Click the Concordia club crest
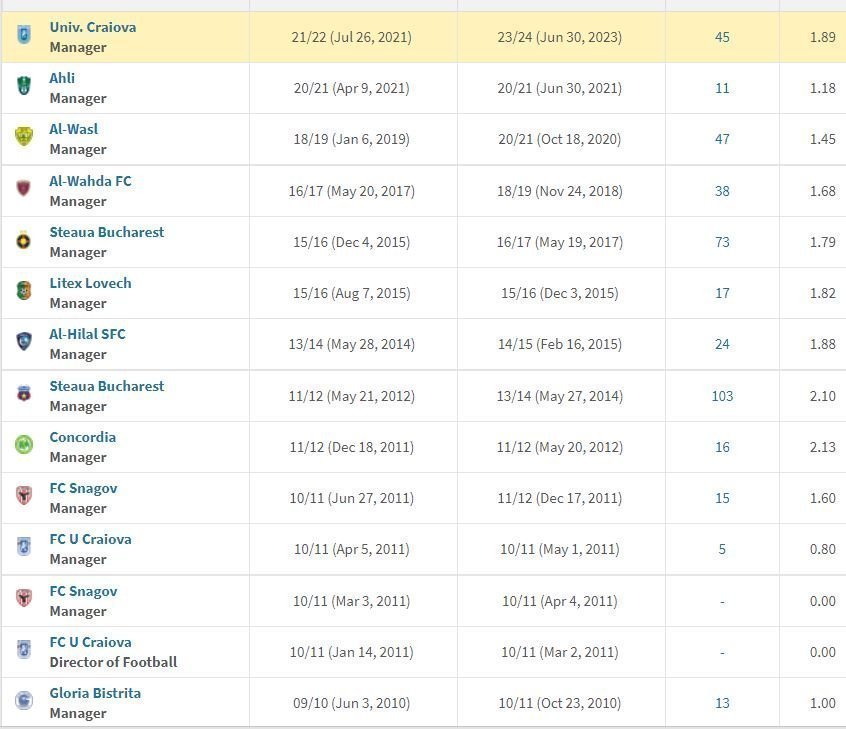Screen dimensions: 846x729 tap(24, 445)
